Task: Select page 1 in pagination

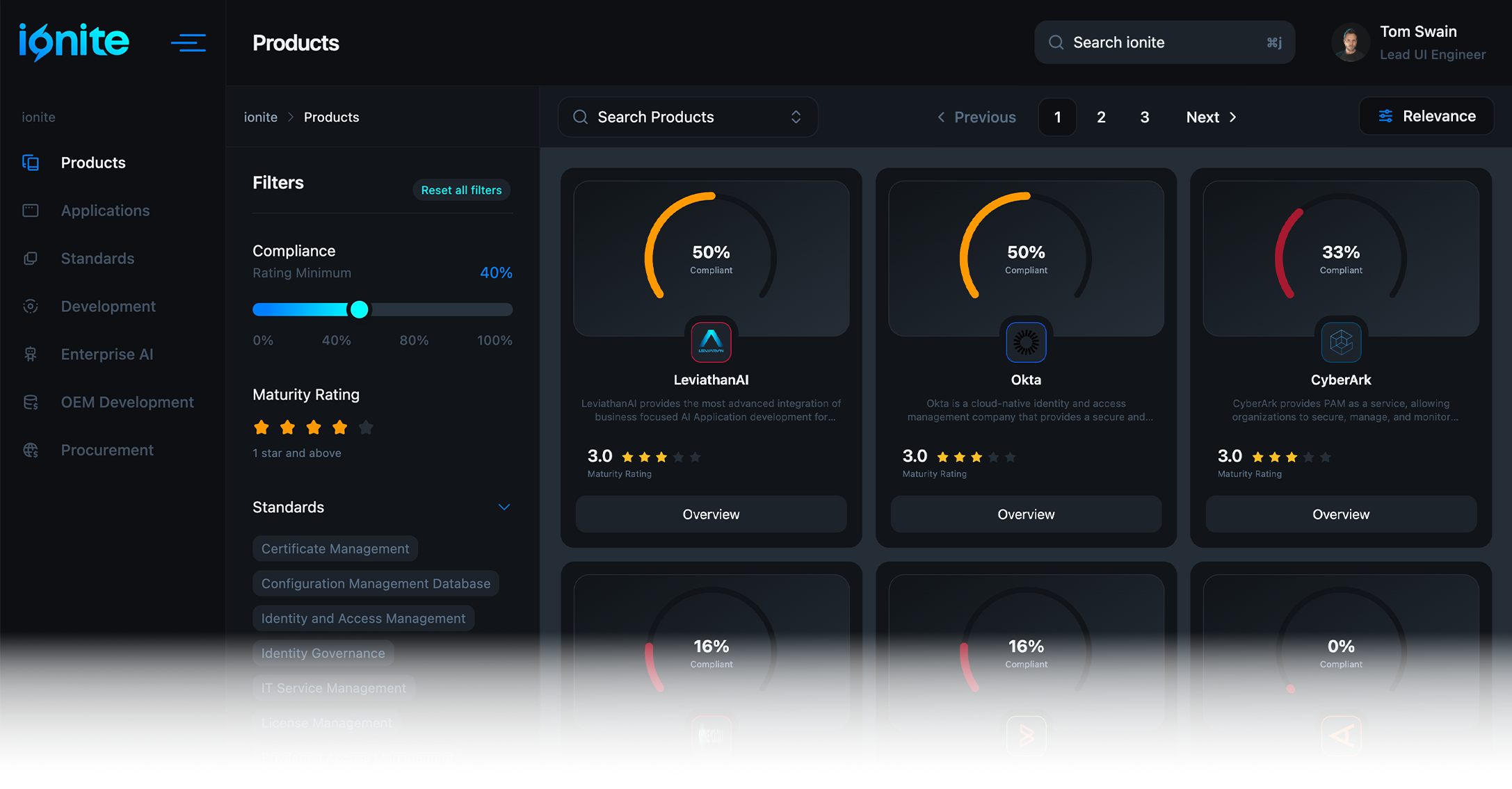Action: click(x=1057, y=117)
